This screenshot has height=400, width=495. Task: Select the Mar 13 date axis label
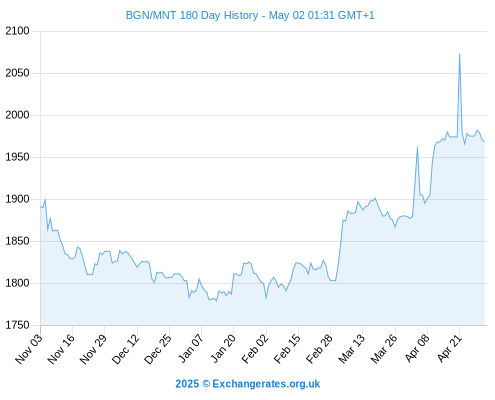tap(352, 348)
